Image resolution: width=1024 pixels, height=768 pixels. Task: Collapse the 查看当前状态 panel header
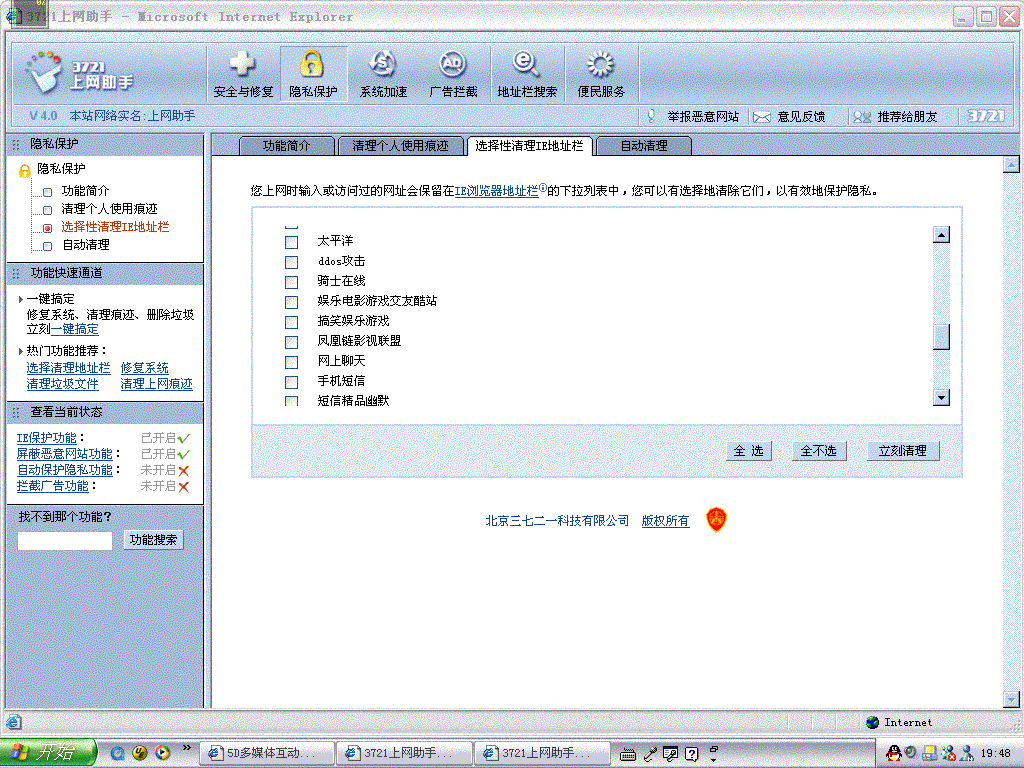tap(104, 412)
